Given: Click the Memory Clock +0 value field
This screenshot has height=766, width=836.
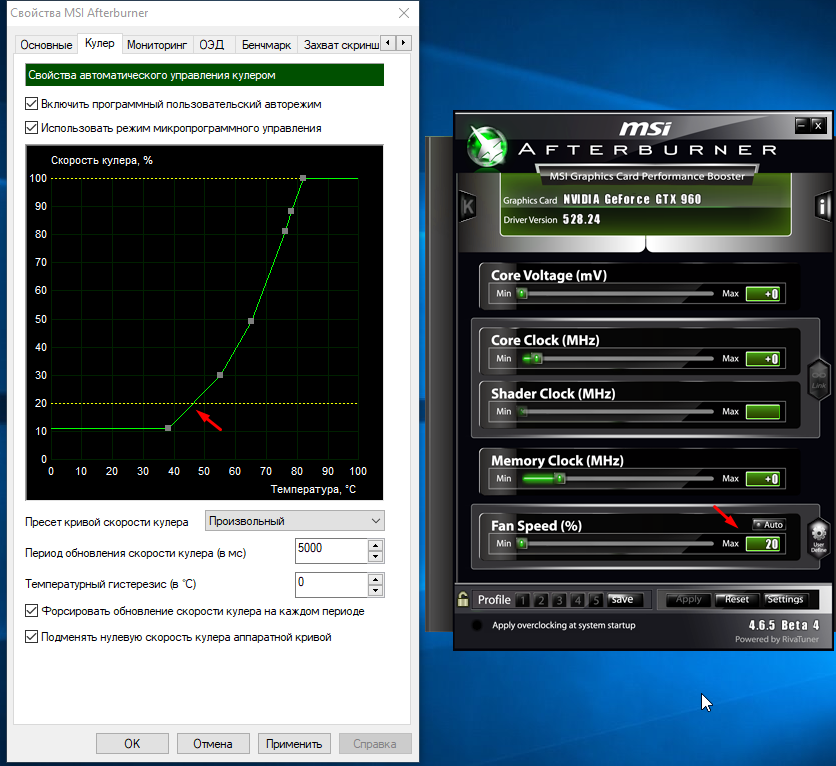Looking at the screenshot, I should tap(763, 479).
